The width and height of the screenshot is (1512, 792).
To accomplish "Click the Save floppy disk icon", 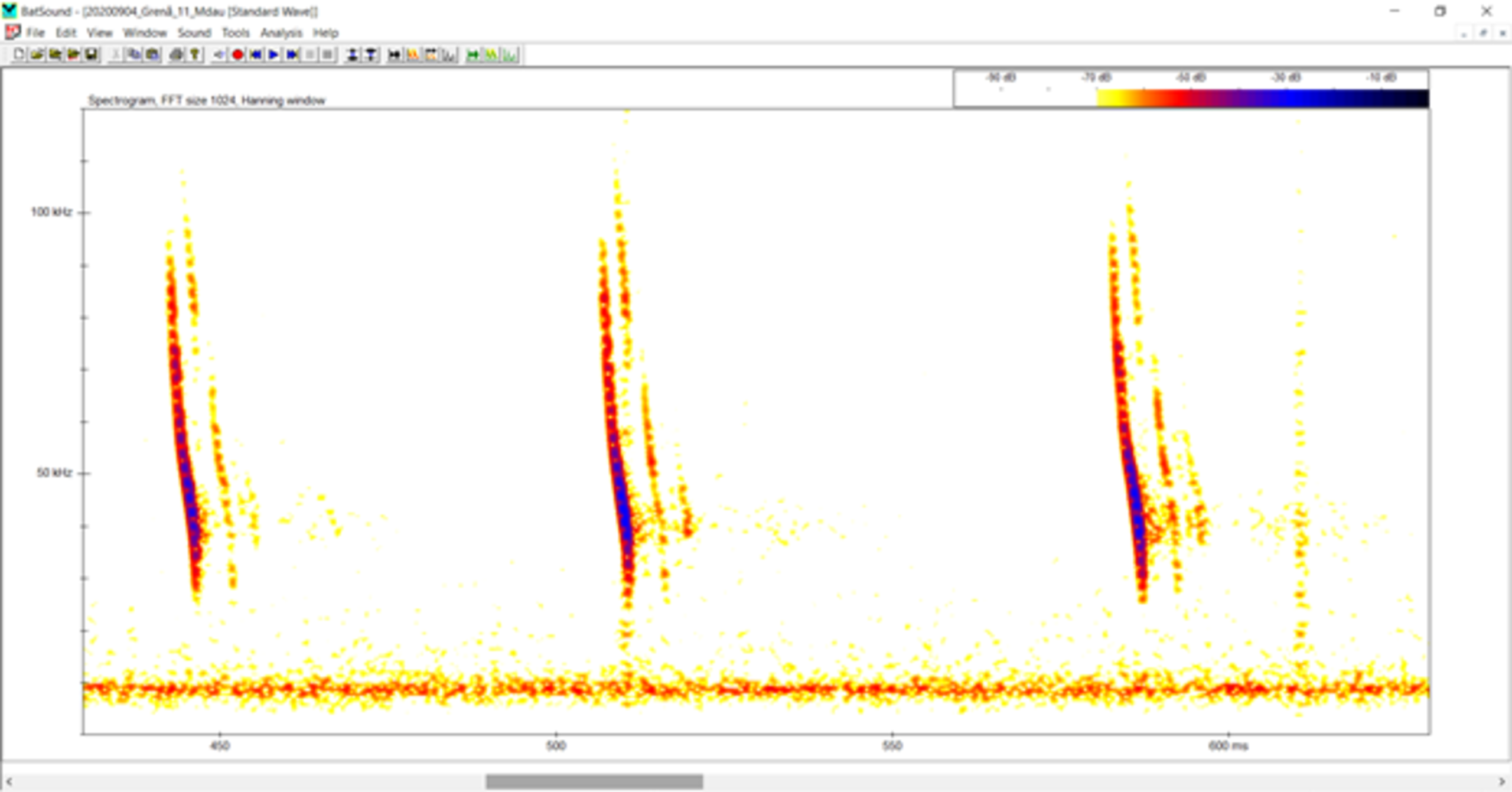I will (x=91, y=55).
